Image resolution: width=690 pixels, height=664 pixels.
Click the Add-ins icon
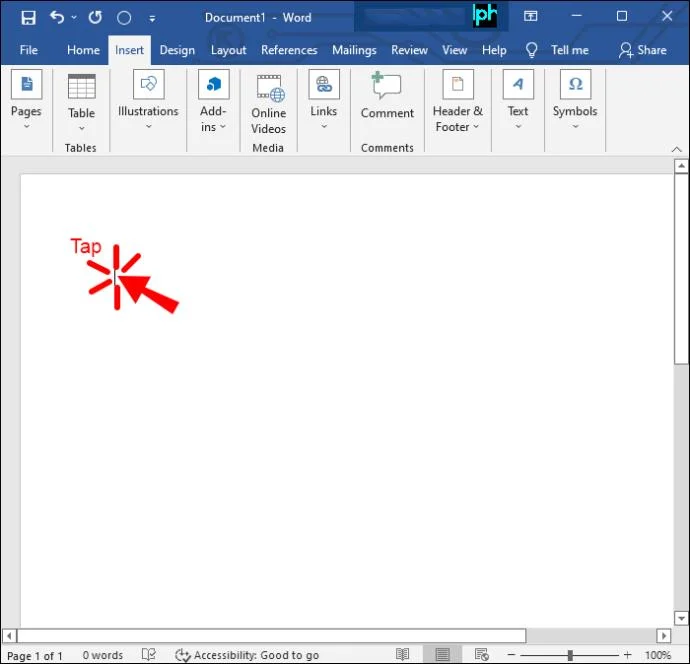coord(214,84)
